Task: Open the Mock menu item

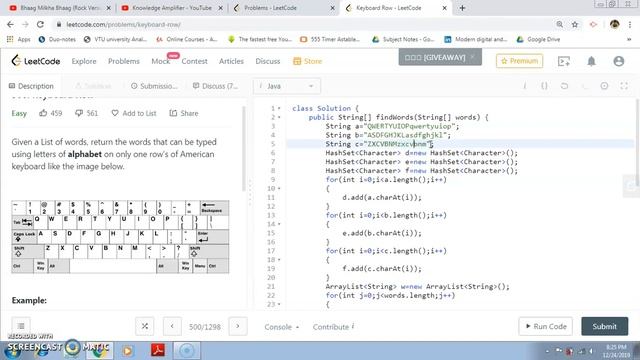Action: click(160, 61)
